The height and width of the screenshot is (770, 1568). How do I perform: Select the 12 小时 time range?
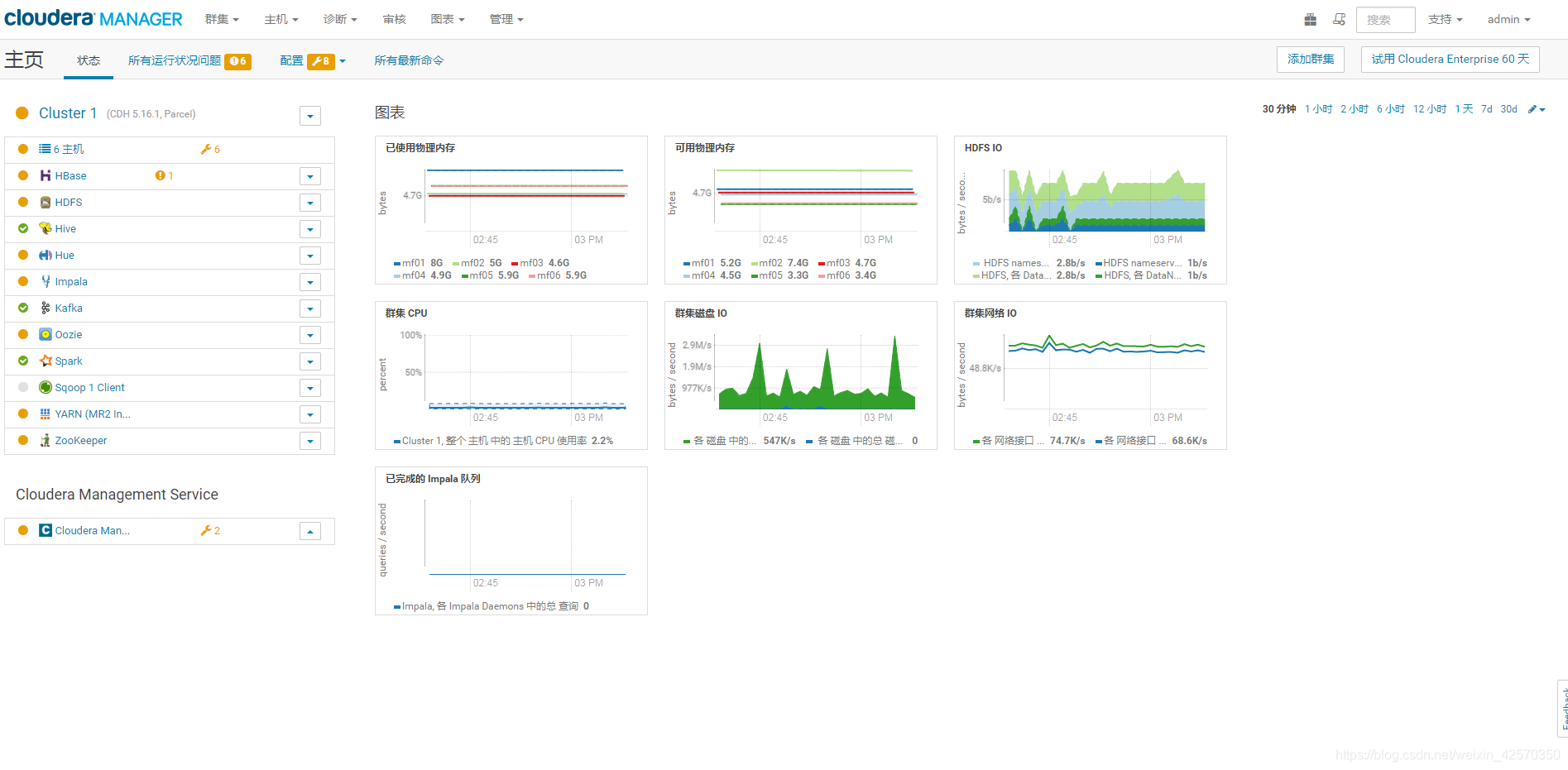point(1430,109)
